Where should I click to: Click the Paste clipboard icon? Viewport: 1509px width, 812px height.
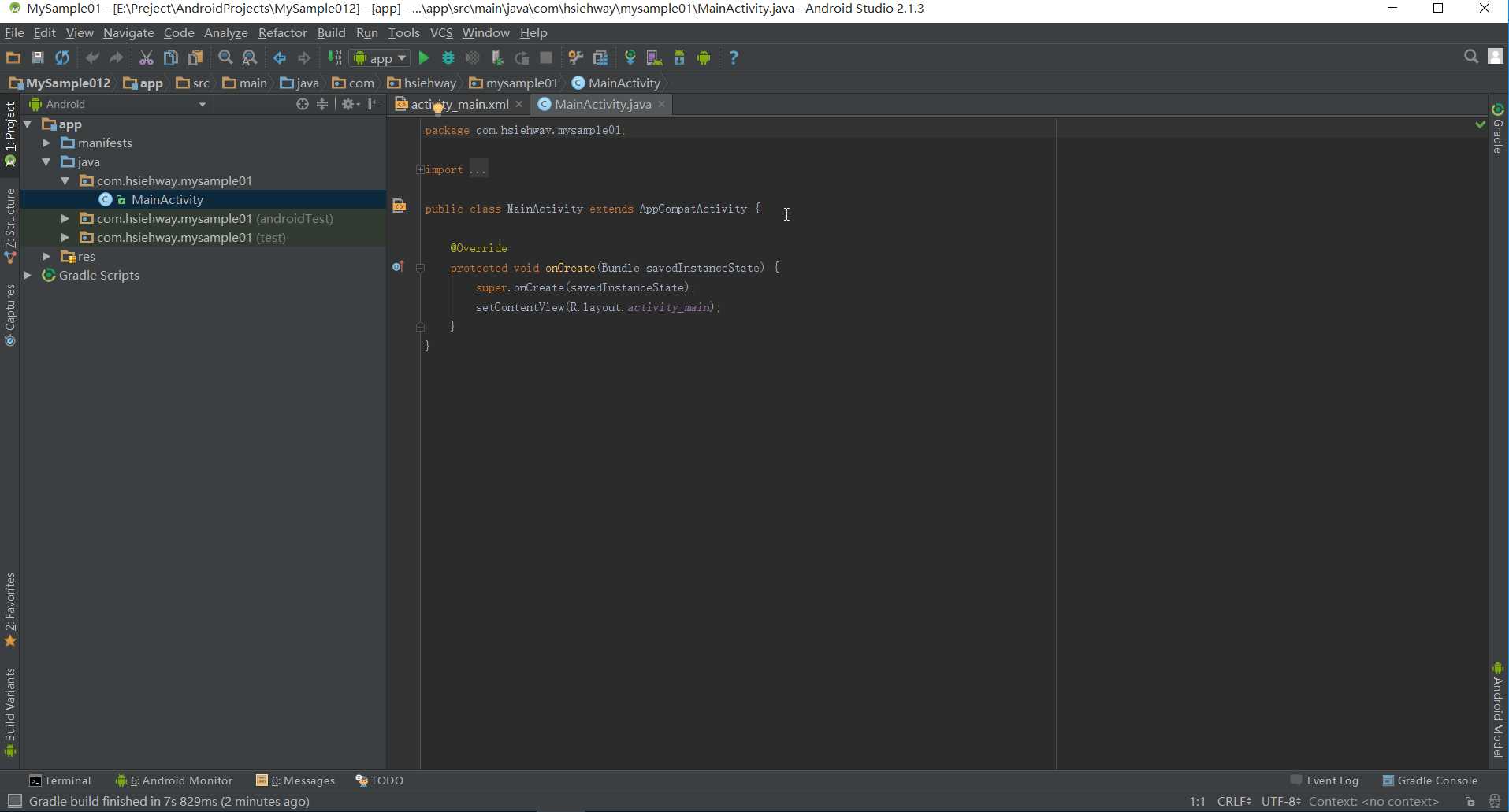click(x=195, y=57)
